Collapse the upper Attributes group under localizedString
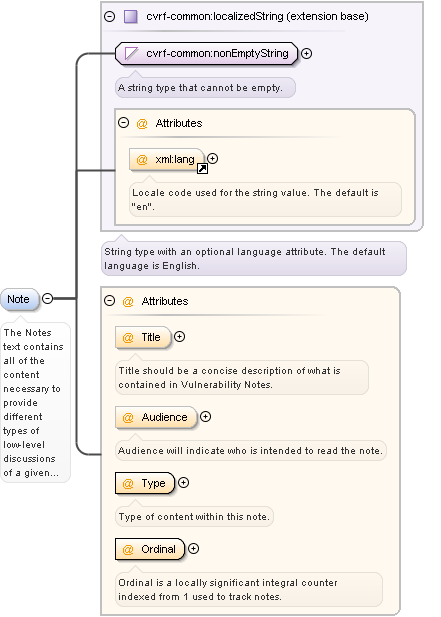The image size is (441, 617). pos(124,123)
